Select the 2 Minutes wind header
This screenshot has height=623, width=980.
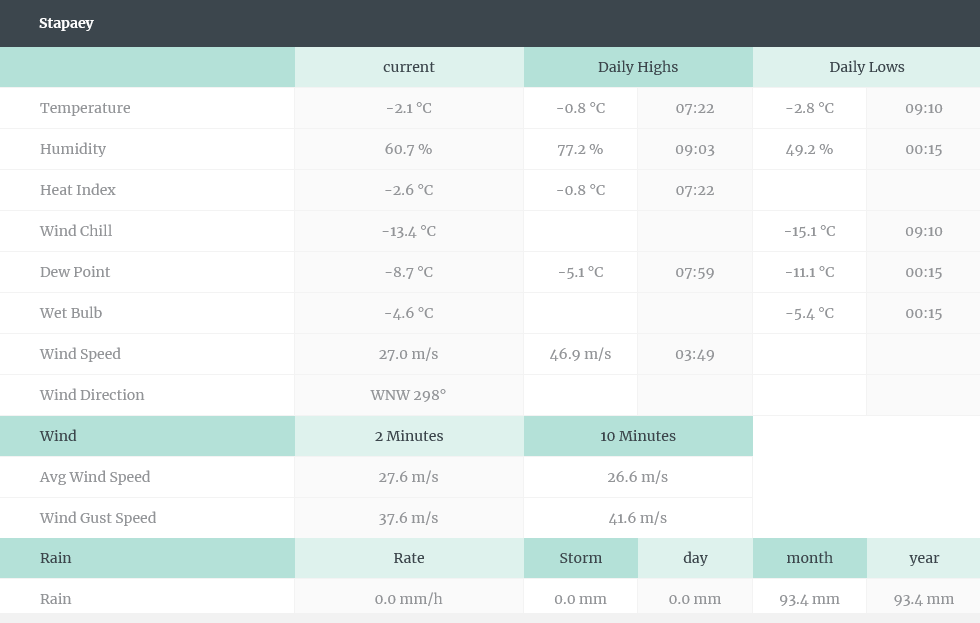pyautogui.click(x=409, y=436)
